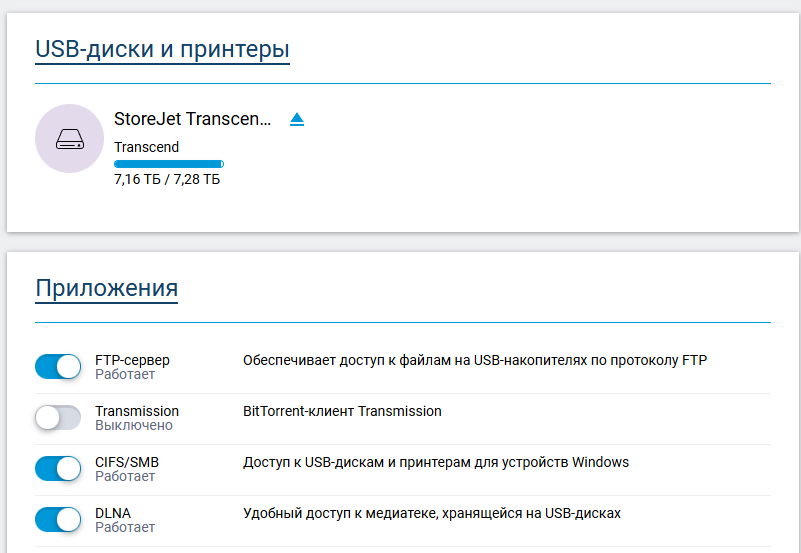801x553 pixels.
Task: Select the StoreJet Transcend drive name
Action: pyautogui.click(x=192, y=119)
